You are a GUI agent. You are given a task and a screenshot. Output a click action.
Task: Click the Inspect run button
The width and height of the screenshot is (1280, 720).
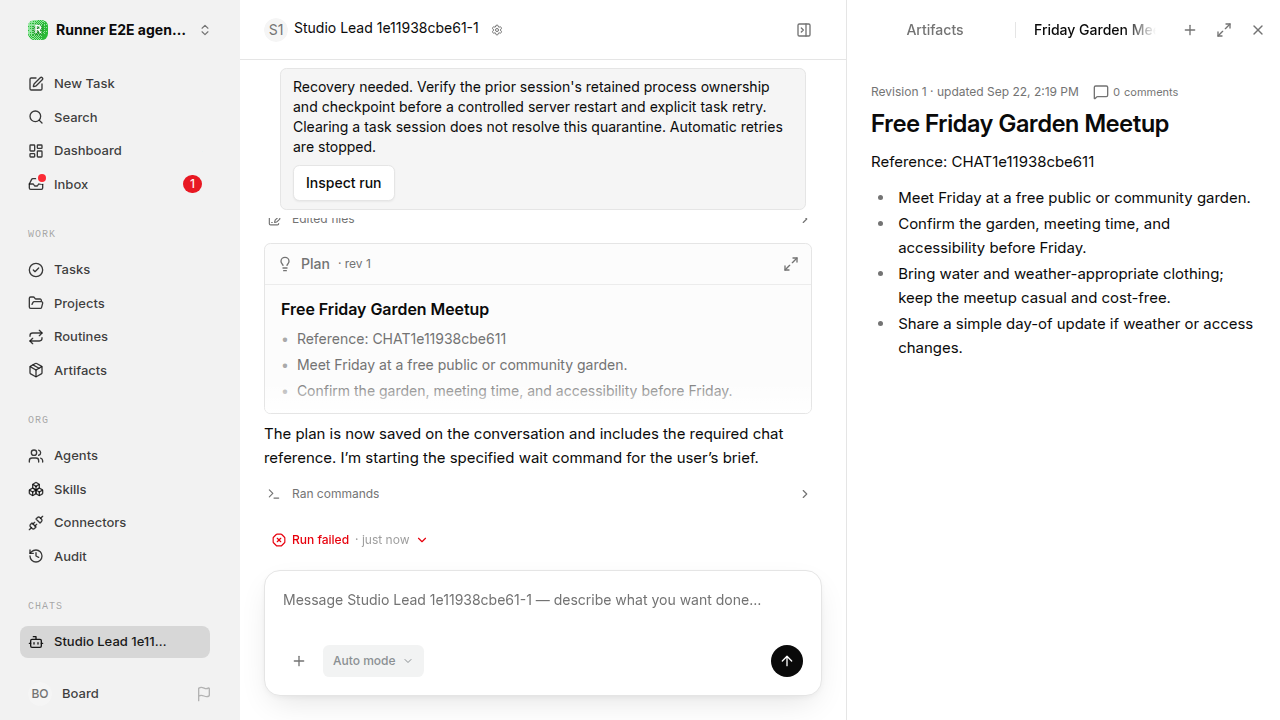(x=343, y=183)
